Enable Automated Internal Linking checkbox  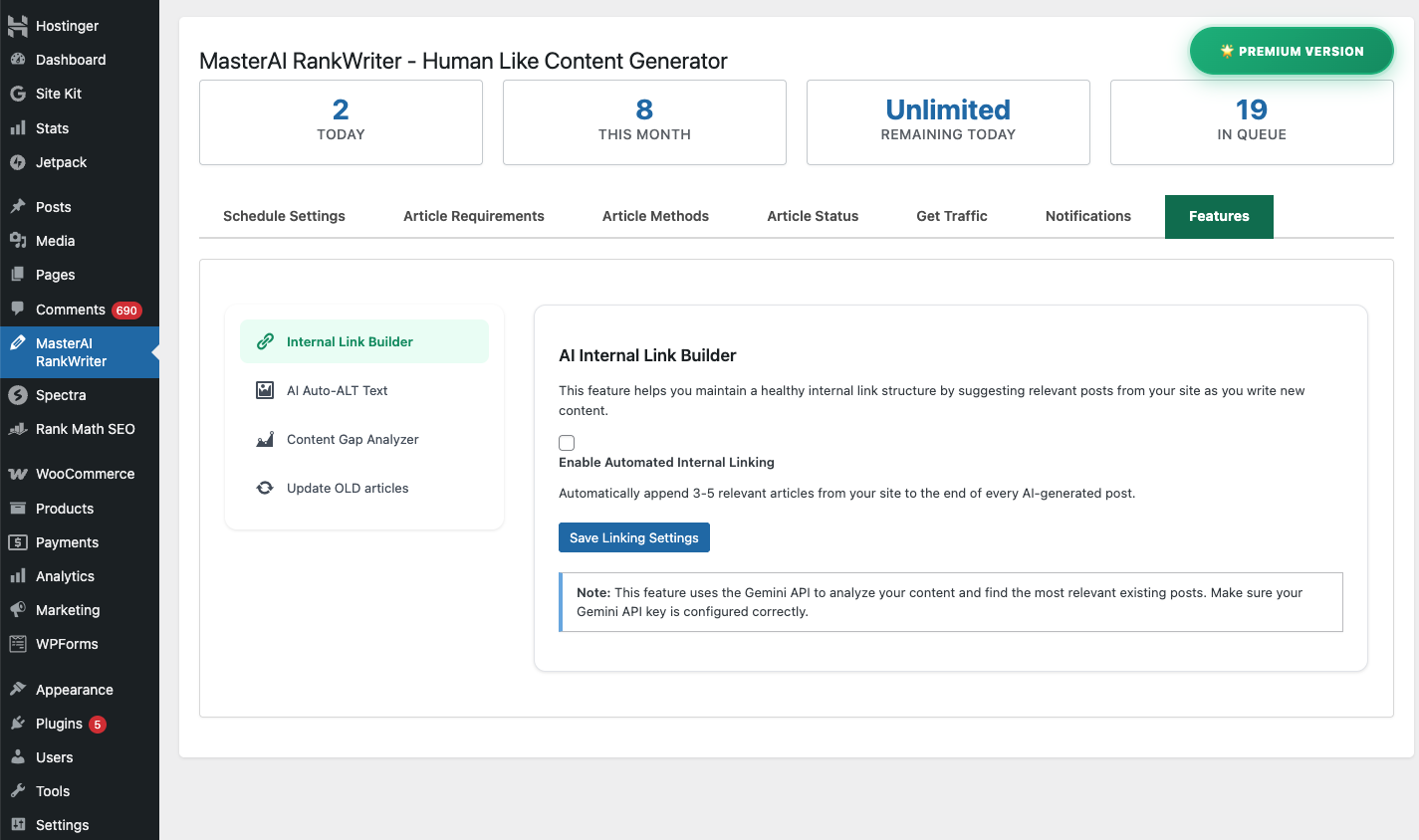567,443
